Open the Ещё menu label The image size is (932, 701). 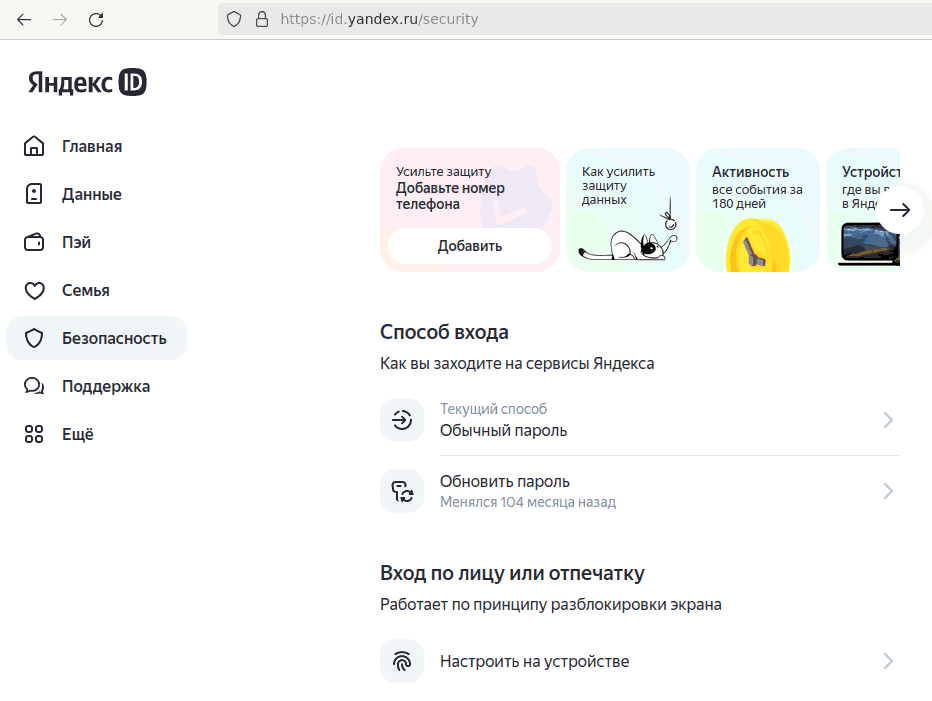pyautogui.click(x=78, y=434)
